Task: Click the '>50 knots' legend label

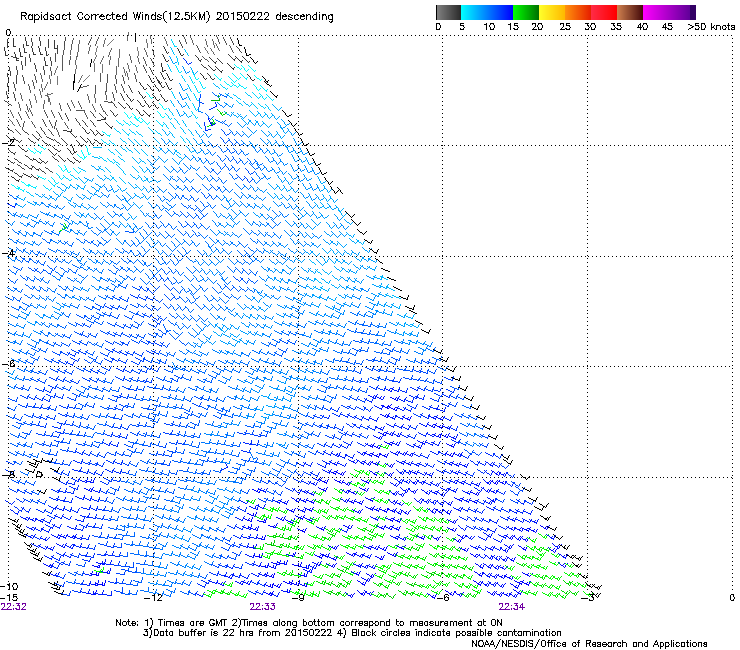Action: pos(711,27)
